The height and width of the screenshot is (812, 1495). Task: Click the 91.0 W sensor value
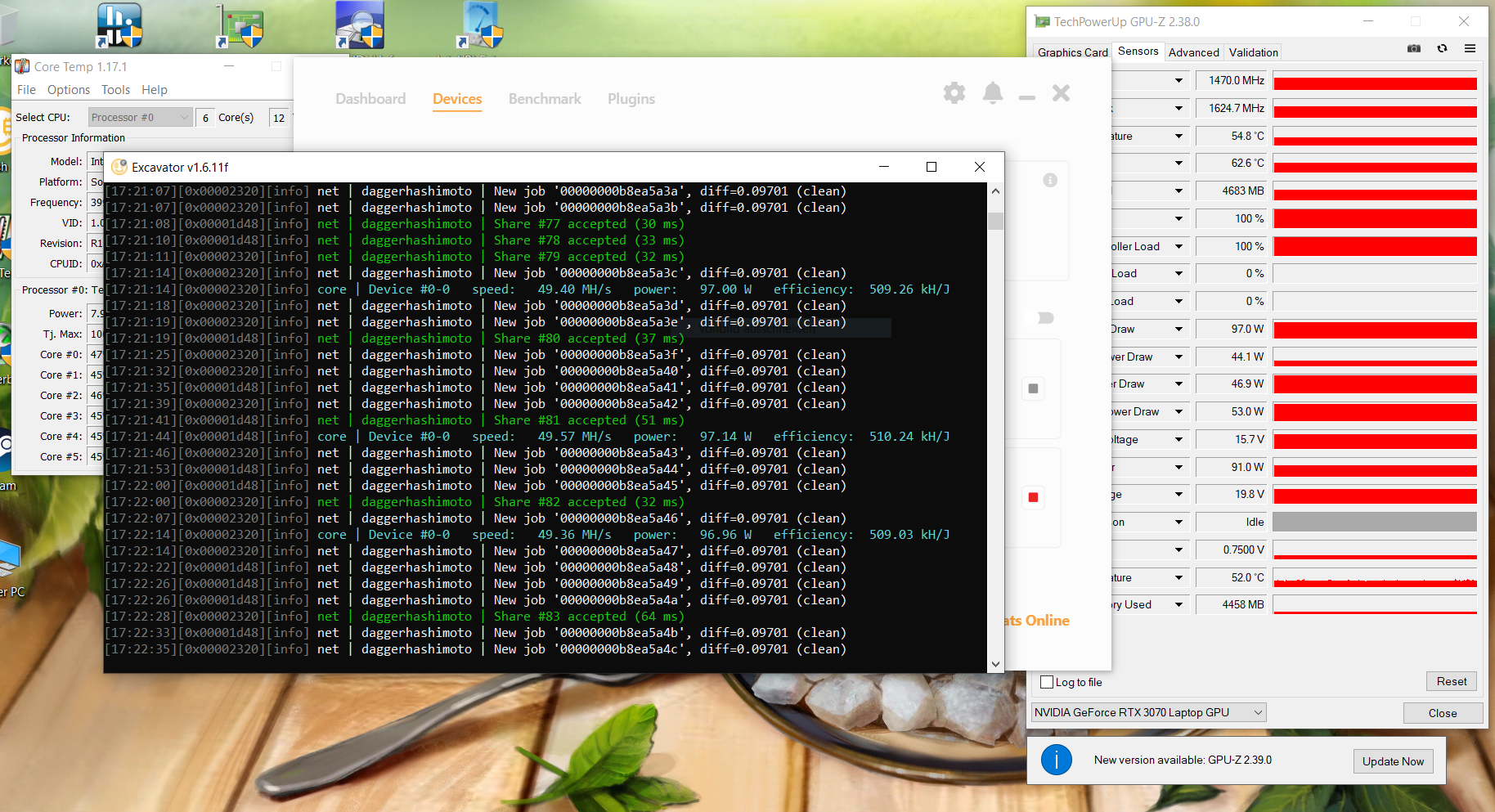coord(1231,467)
